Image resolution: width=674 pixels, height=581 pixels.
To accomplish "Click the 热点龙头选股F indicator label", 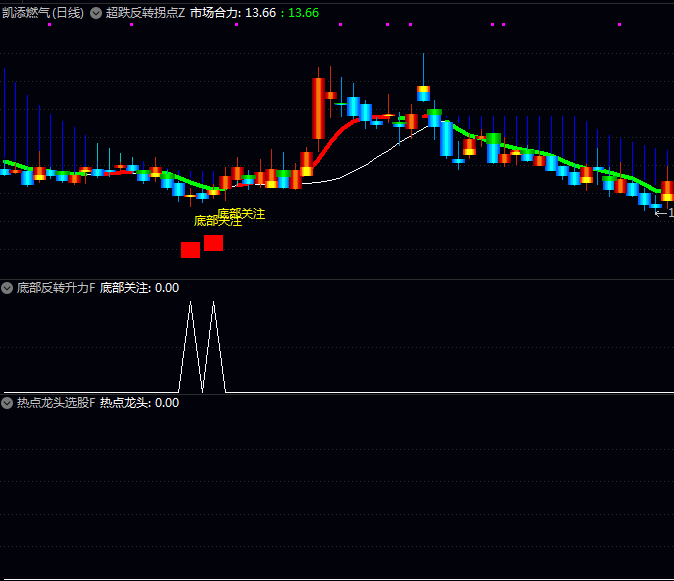I will [x=56, y=403].
